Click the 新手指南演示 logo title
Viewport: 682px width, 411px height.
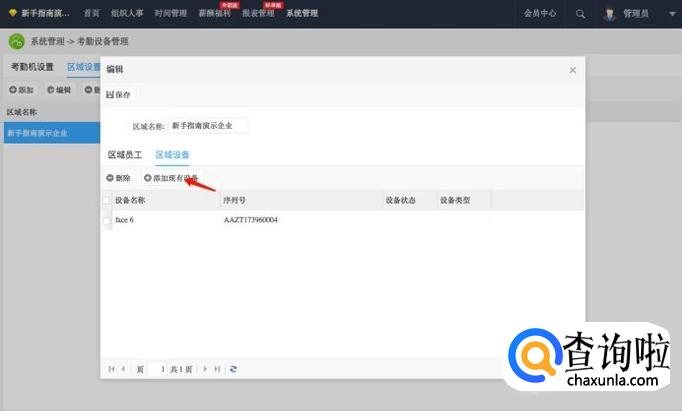point(45,13)
